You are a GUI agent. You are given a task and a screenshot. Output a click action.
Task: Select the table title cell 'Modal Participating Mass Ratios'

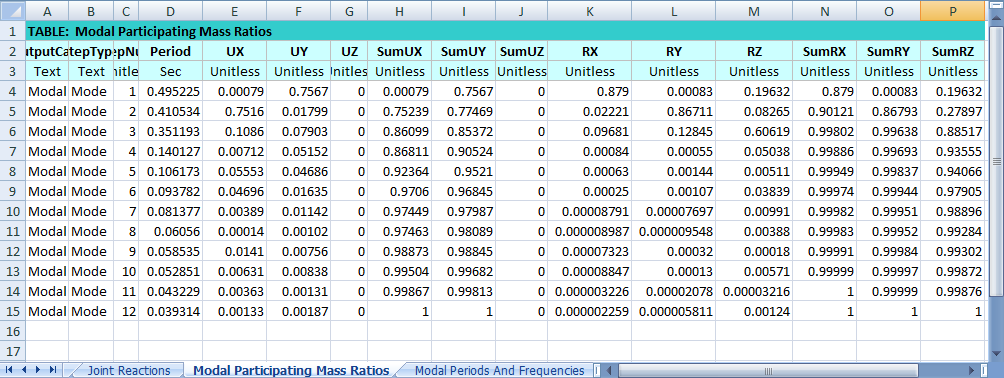coord(505,31)
